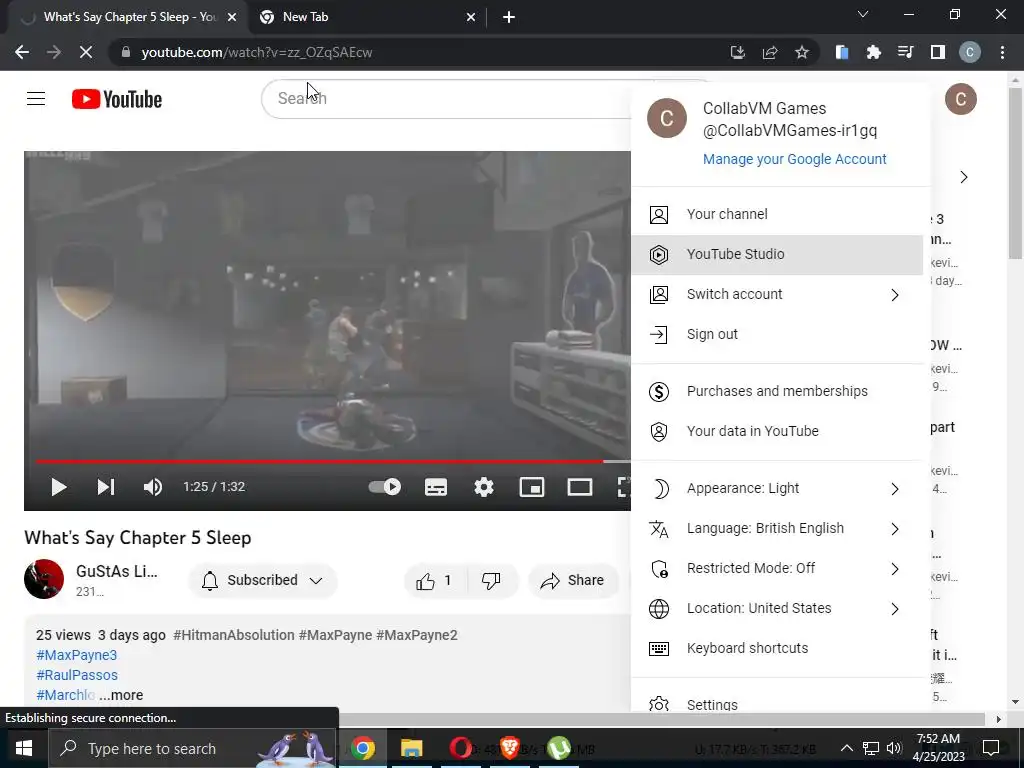Open Chrome profile C avatar

(x=970, y=52)
